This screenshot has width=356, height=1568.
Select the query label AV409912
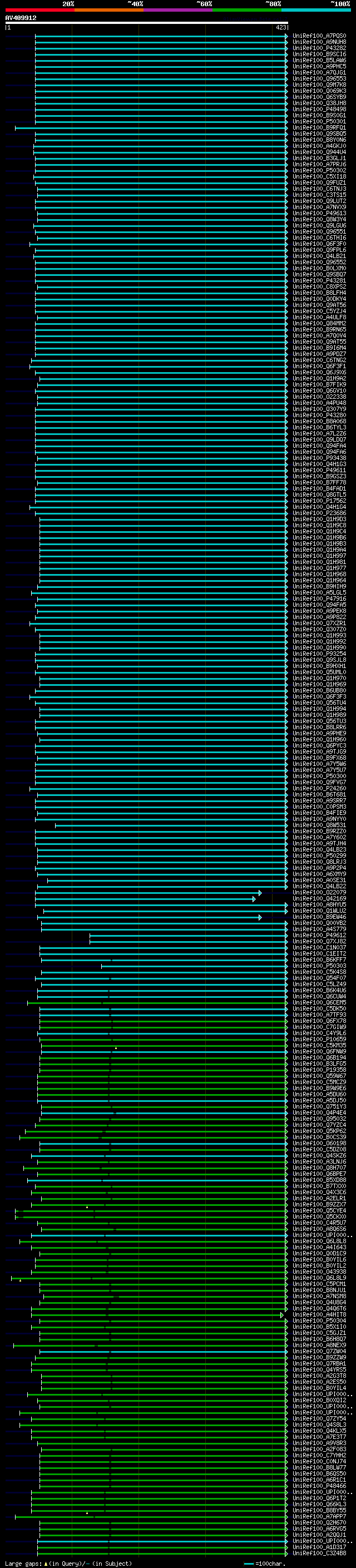pos(21,18)
